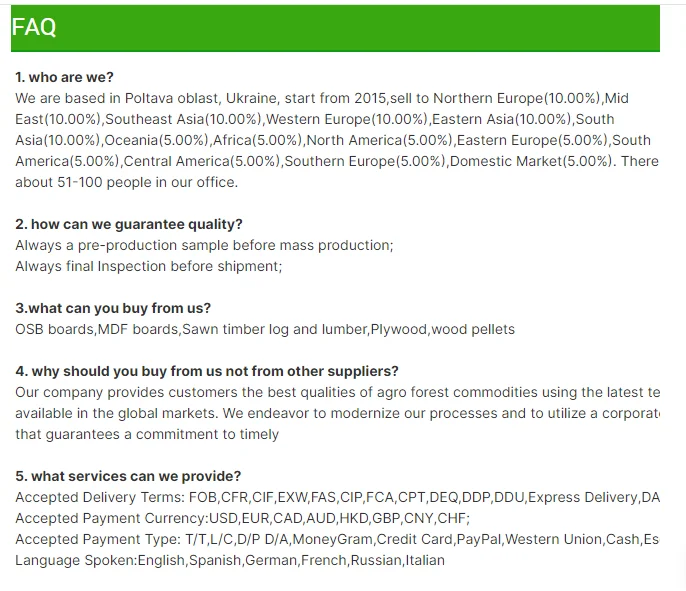Click the "4. why should you buy from us" heading
This screenshot has width=686, height=591.
pyautogui.click(x=207, y=371)
